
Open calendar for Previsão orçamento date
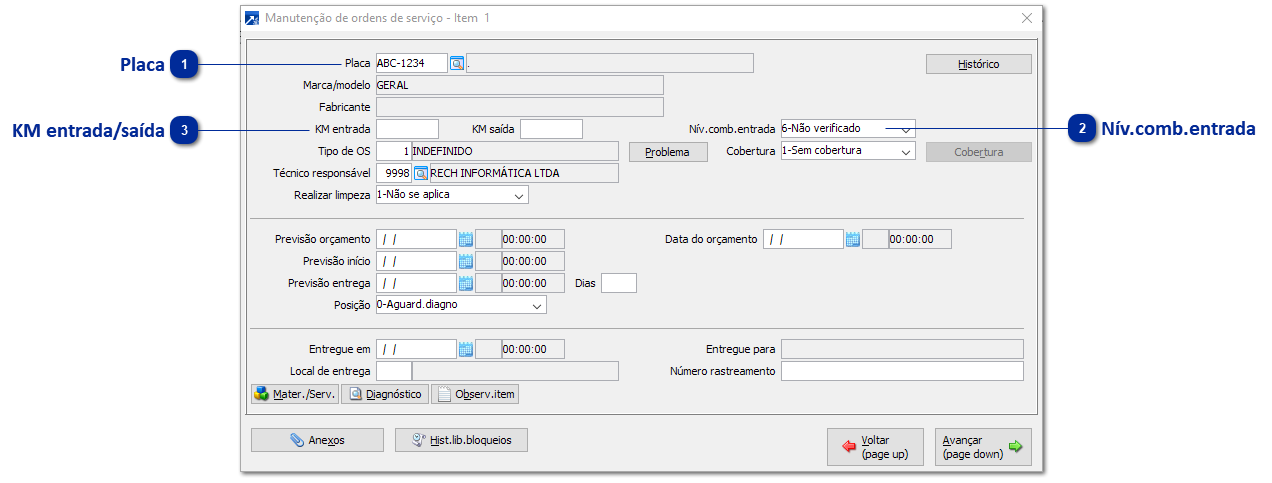tap(465, 240)
